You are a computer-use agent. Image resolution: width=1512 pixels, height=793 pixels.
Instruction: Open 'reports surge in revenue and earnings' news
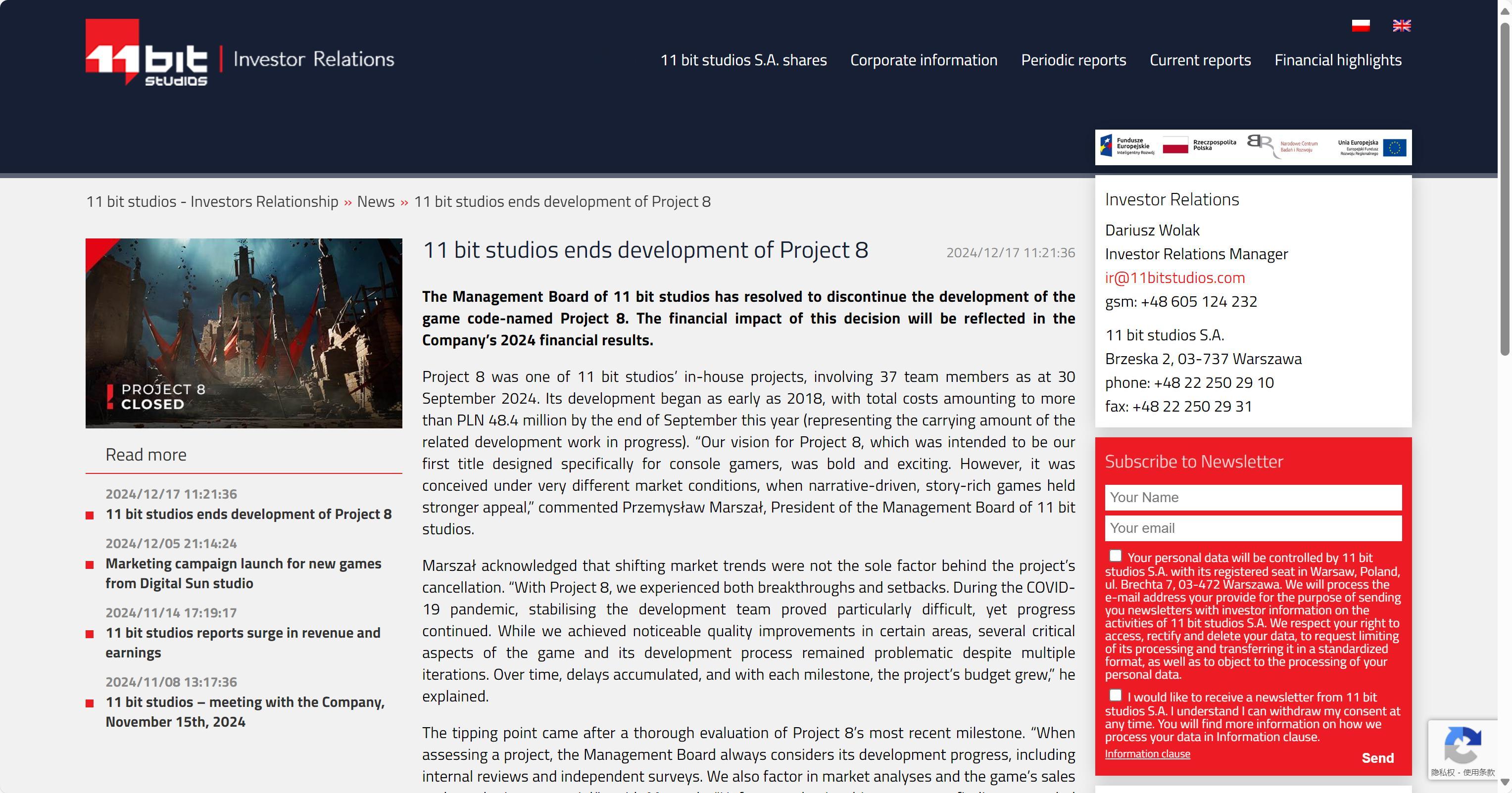[x=243, y=642]
